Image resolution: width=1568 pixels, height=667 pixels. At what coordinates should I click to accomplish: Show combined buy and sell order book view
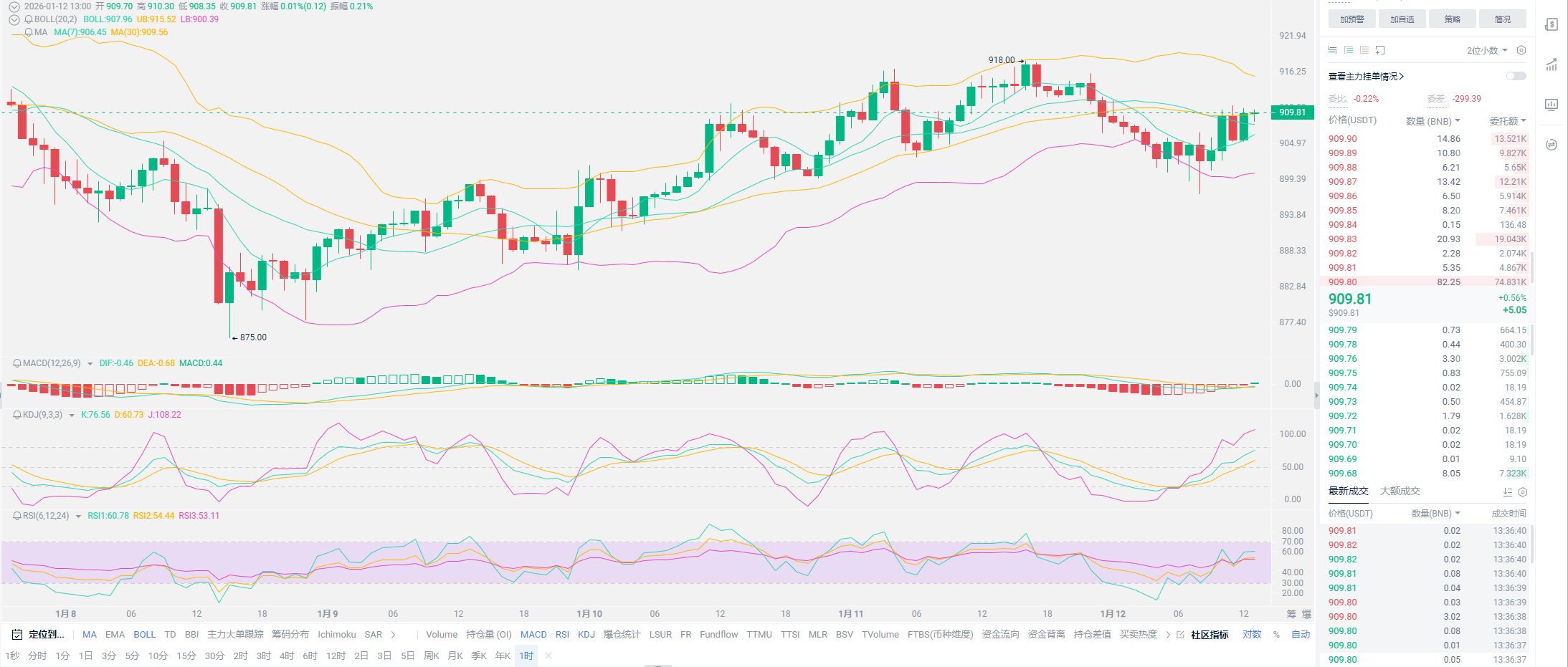[x=1333, y=50]
